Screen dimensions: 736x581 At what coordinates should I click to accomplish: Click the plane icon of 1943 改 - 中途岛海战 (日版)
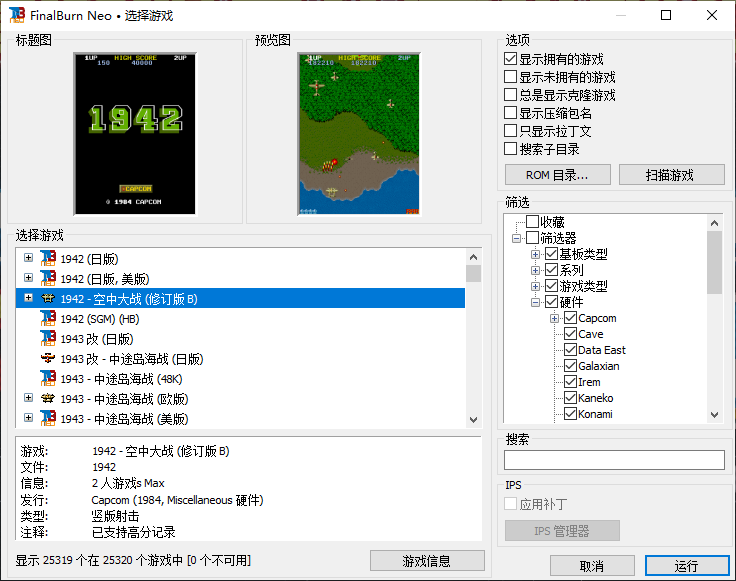(48, 359)
